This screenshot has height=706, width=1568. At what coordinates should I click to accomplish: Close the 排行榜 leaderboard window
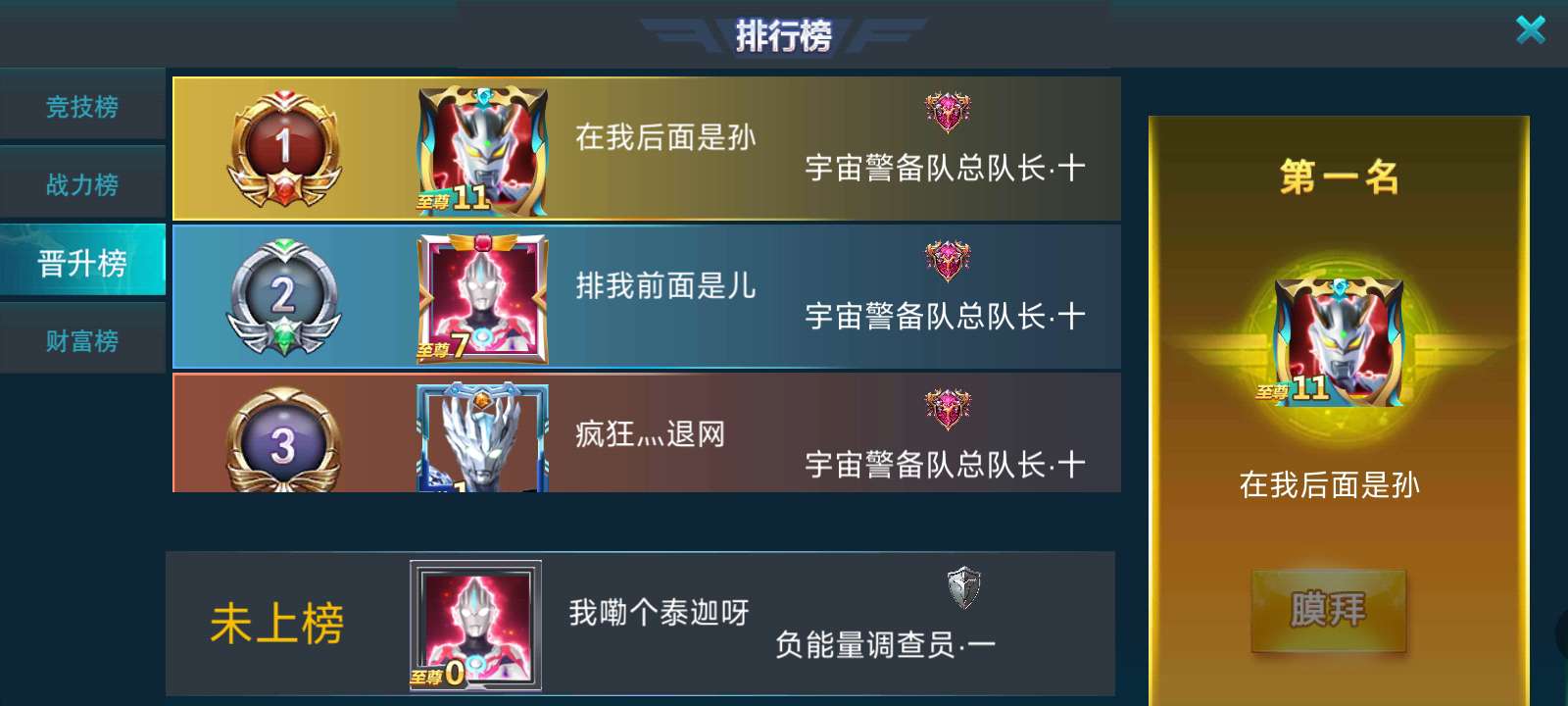tap(1530, 29)
